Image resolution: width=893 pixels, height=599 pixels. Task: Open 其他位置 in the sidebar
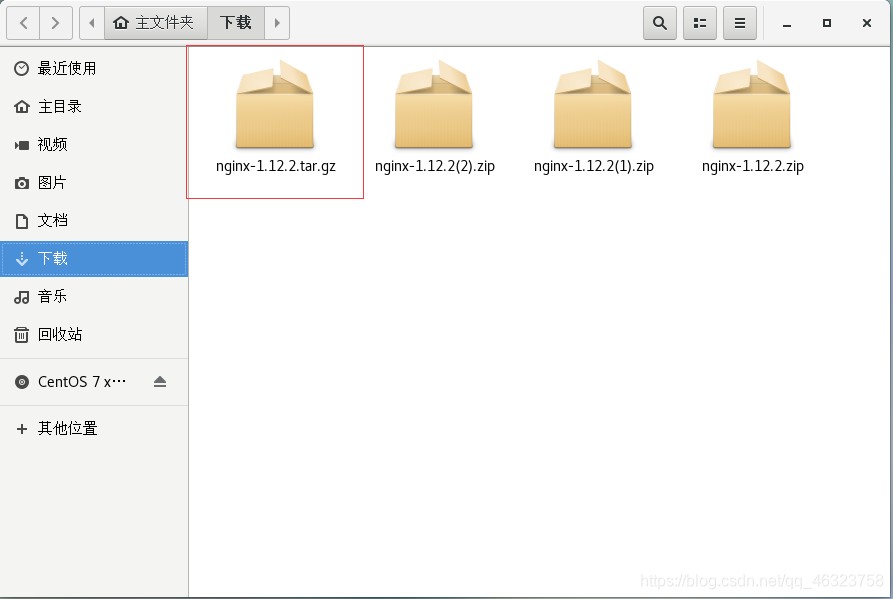(94, 428)
